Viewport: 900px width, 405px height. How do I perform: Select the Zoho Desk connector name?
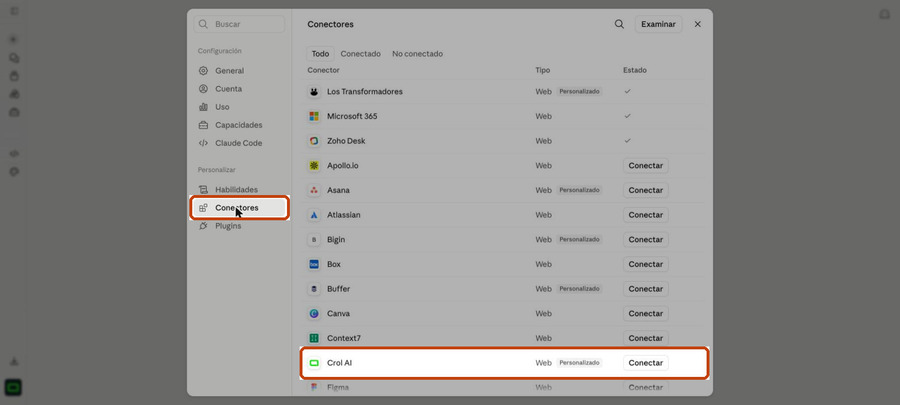pyautogui.click(x=346, y=141)
